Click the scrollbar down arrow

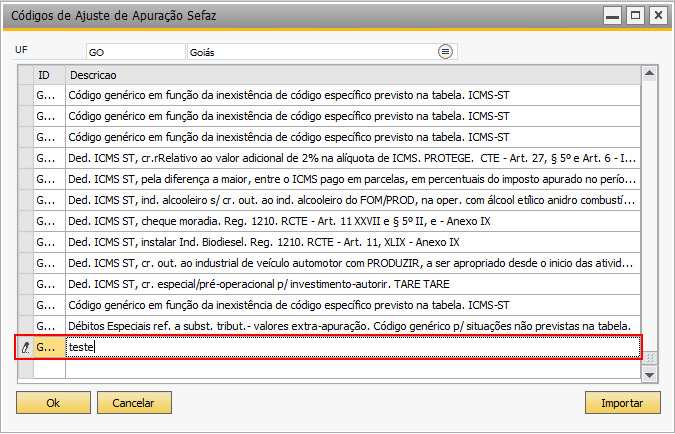(649, 375)
